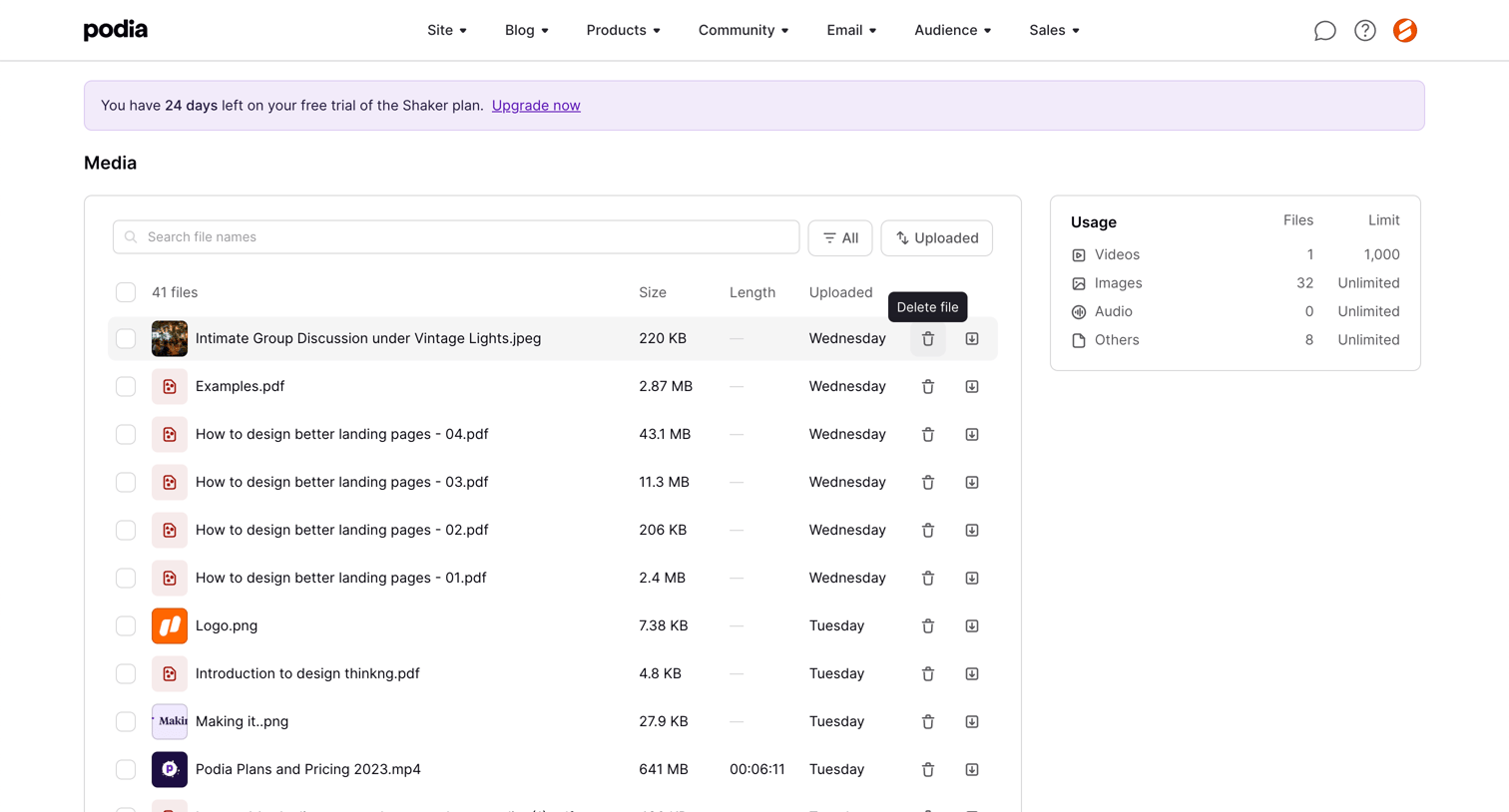Open the Community menu

coord(744,30)
